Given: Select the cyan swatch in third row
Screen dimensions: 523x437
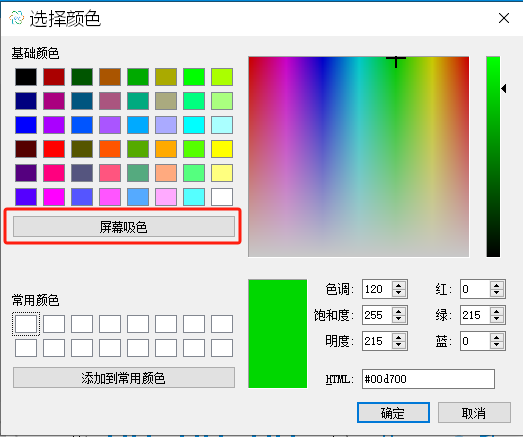Looking at the screenshot, I should coord(194,125).
